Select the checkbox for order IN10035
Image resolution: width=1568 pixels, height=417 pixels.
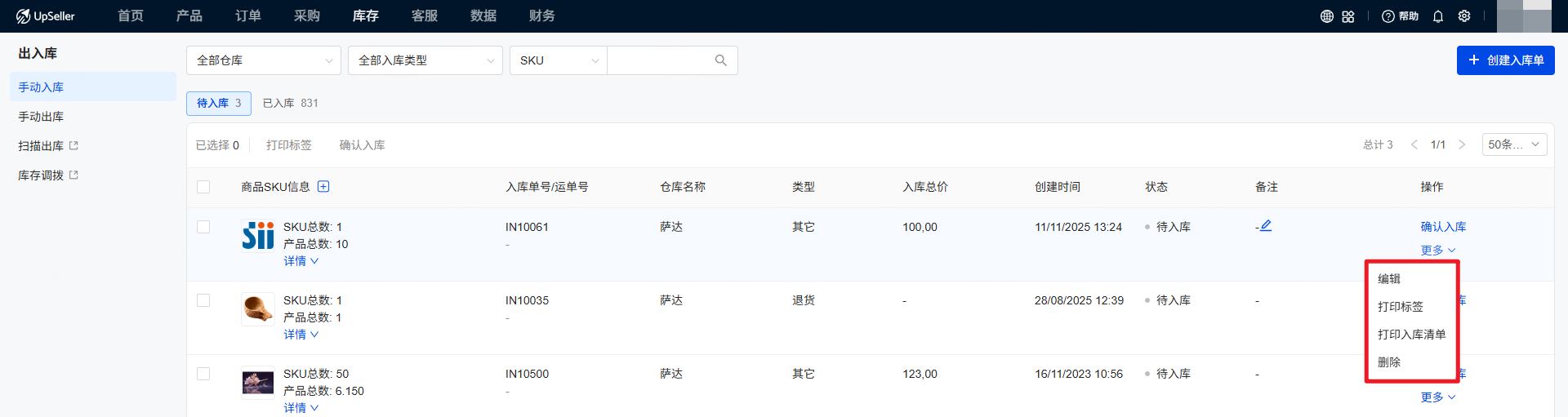(203, 300)
